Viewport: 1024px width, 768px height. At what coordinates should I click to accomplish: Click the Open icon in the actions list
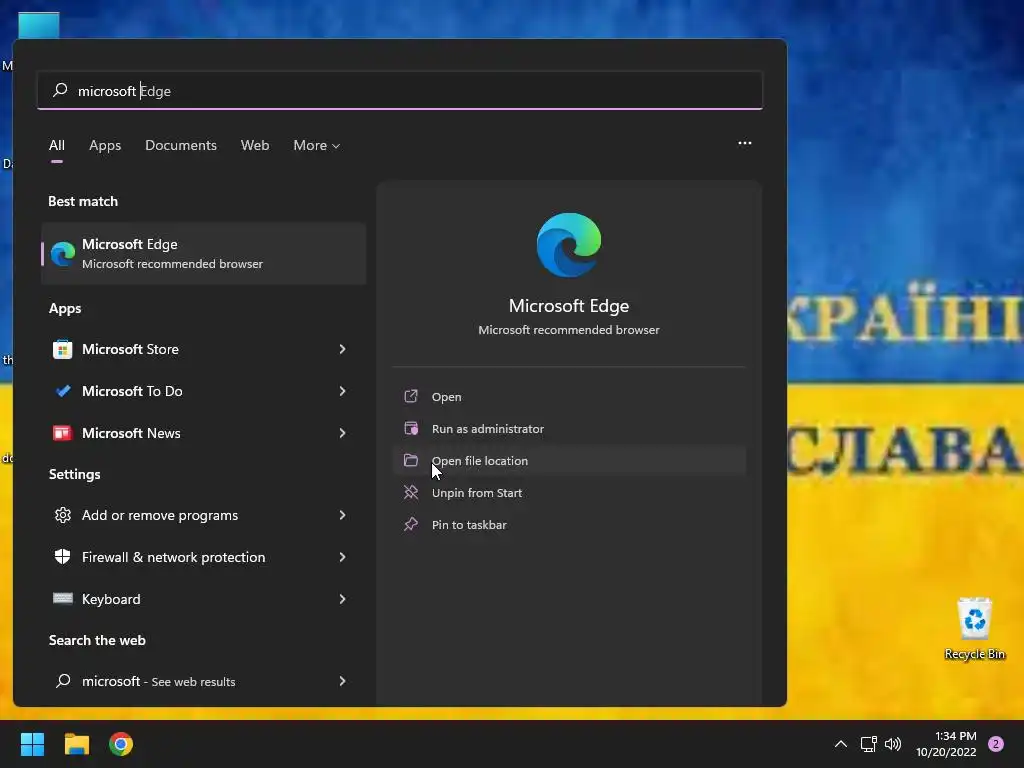(x=411, y=396)
